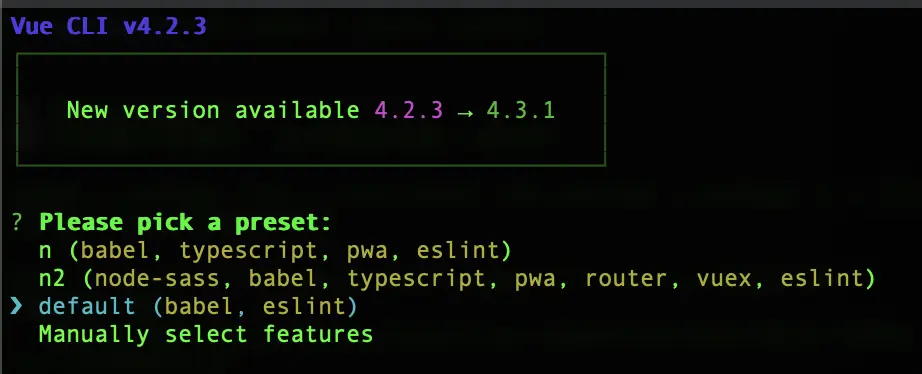922x374 pixels.
Task: Click eslint in the default preset line
Action: 305,307
